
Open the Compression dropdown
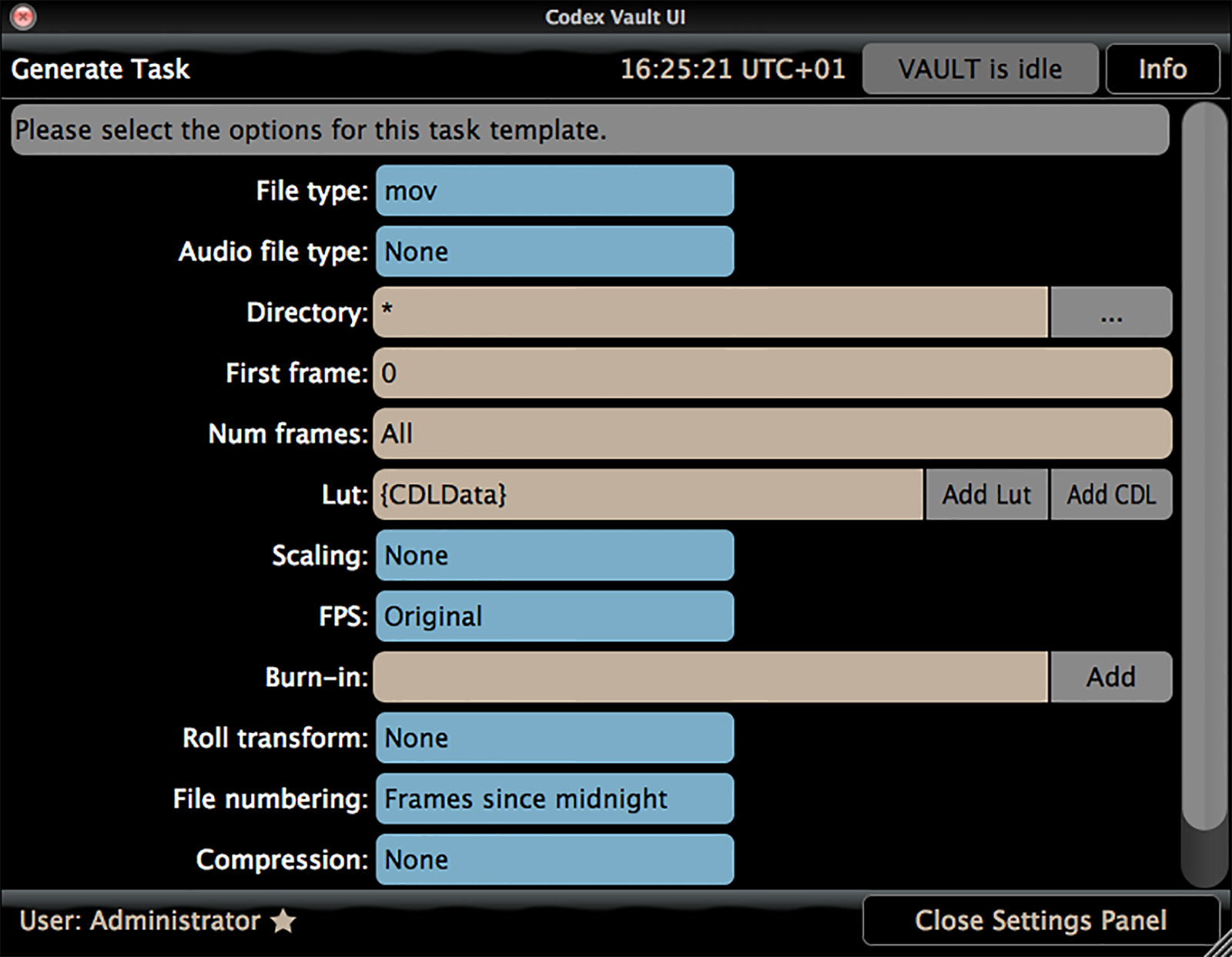point(554,859)
